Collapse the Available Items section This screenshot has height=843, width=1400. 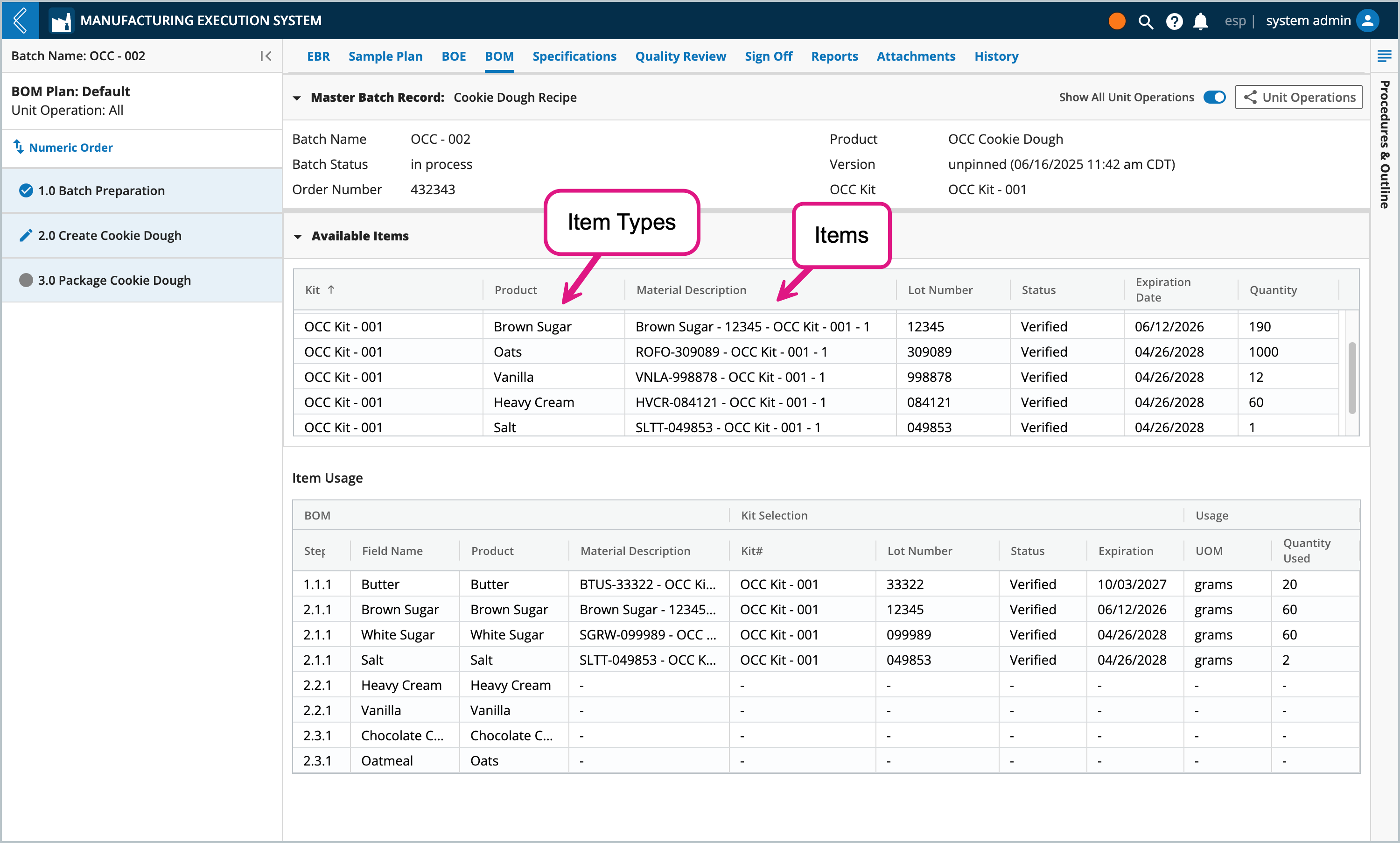(x=298, y=236)
